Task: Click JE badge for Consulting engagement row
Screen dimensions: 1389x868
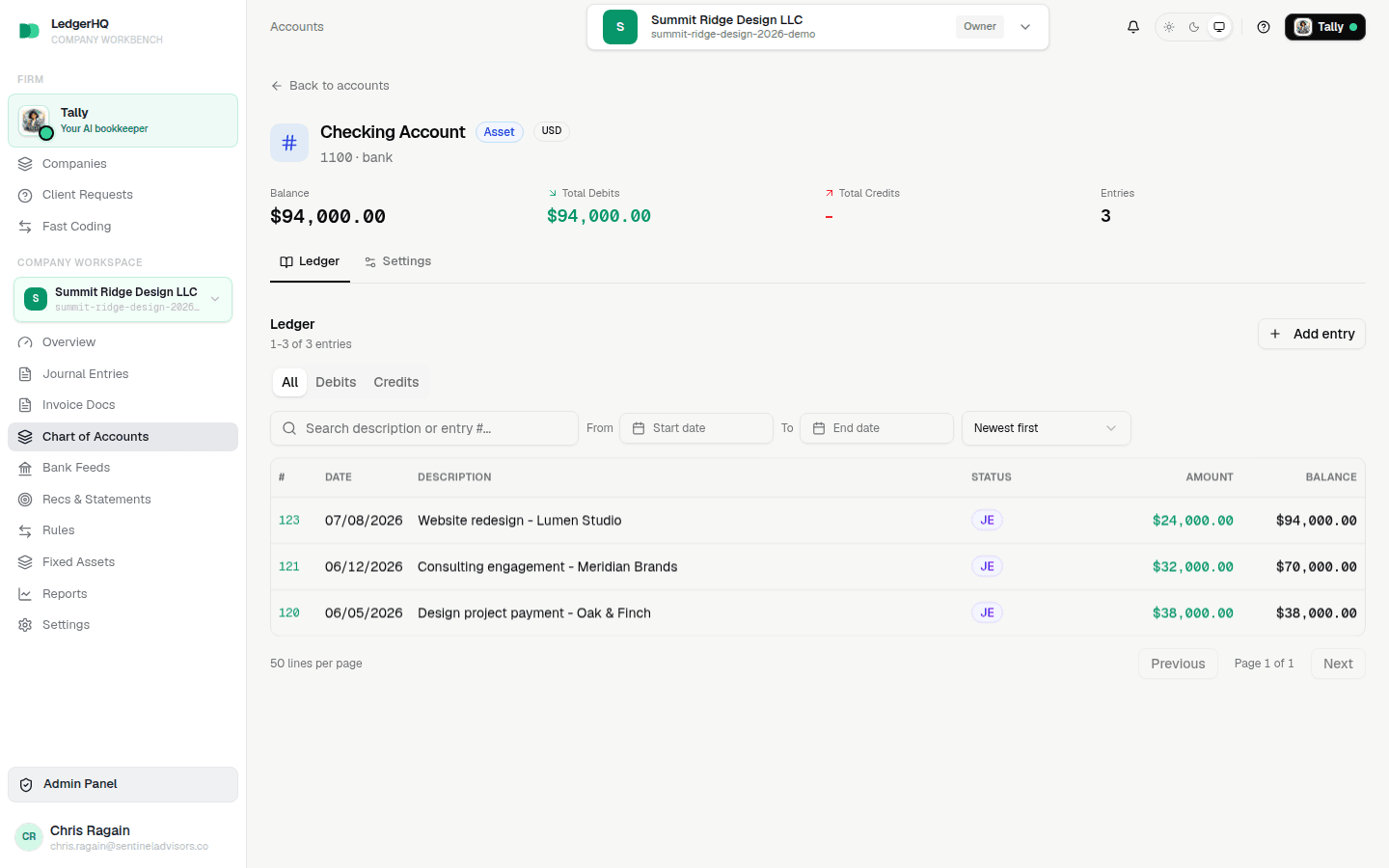Action: (x=987, y=566)
